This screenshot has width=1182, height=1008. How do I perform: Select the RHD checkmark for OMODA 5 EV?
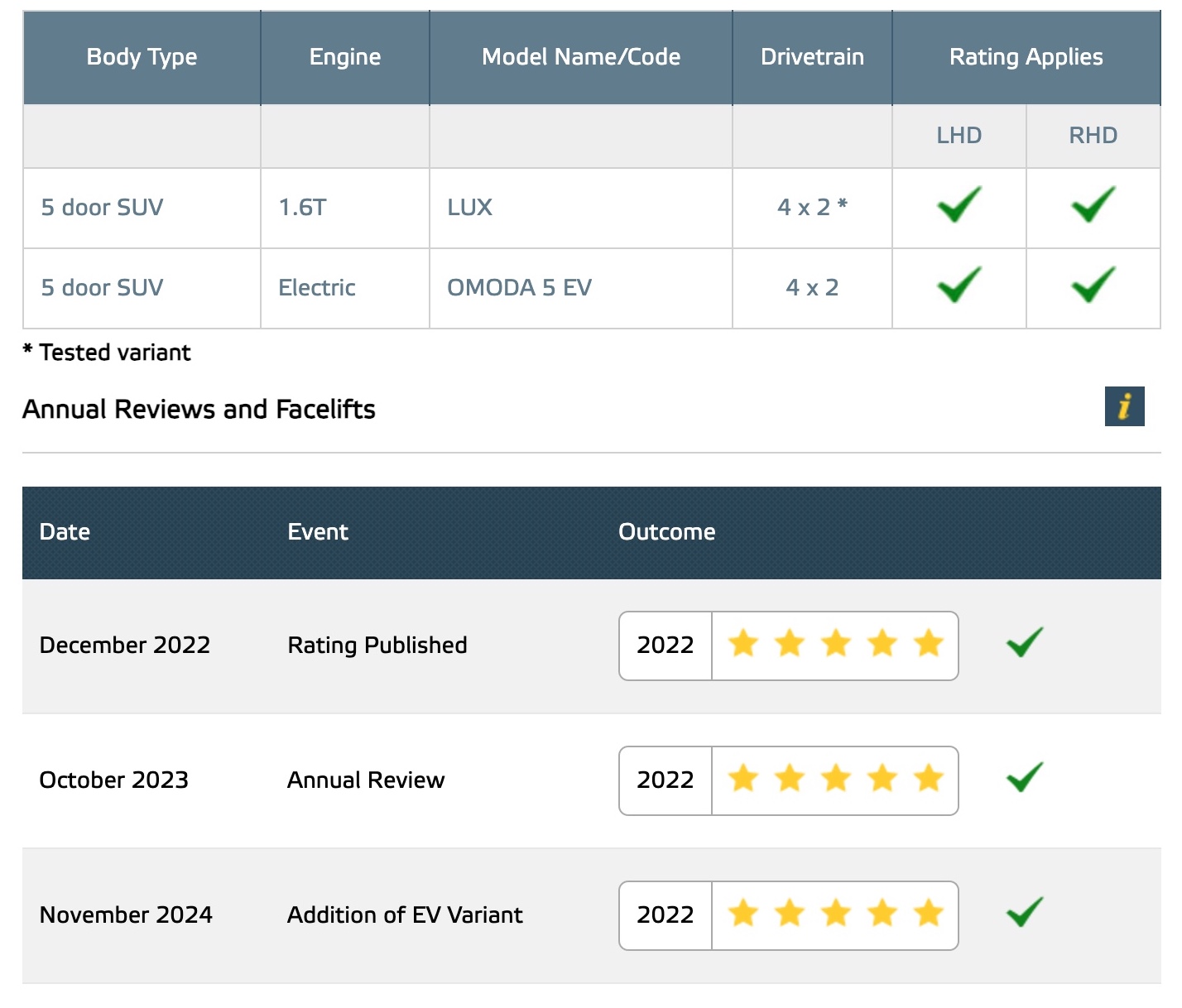1093,285
